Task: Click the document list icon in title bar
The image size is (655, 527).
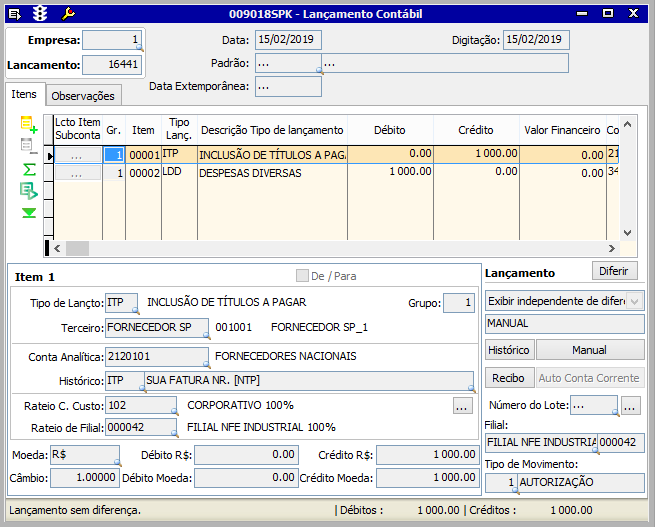Action: pos(15,14)
